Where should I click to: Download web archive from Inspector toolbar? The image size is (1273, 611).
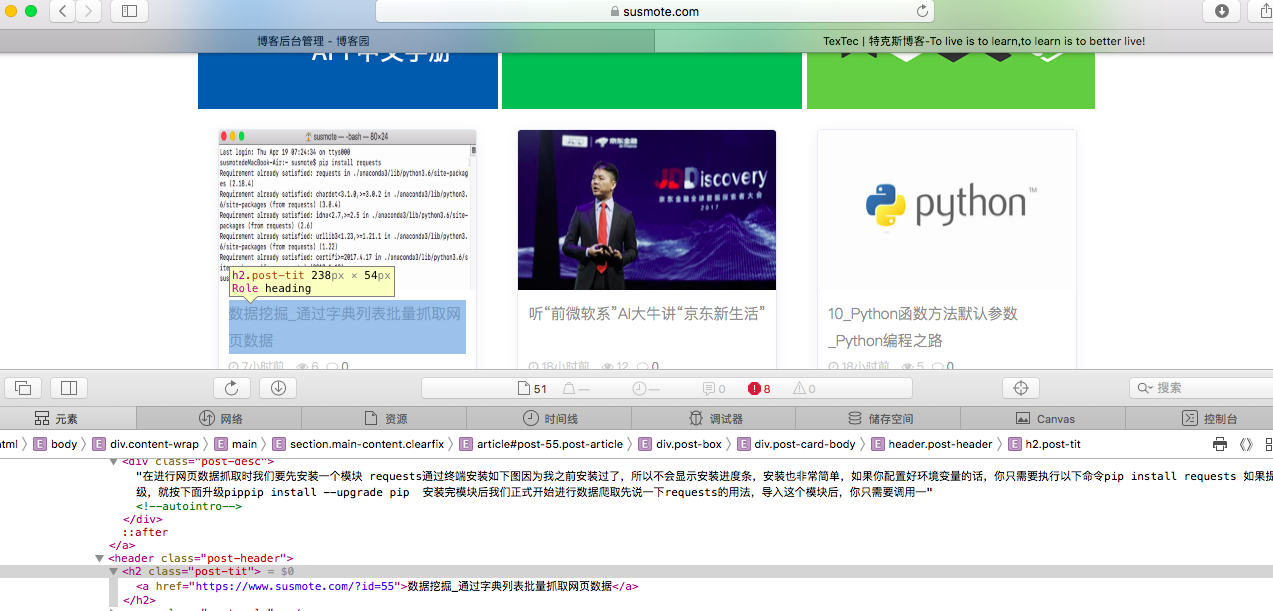pyautogui.click(x=278, y=388)
